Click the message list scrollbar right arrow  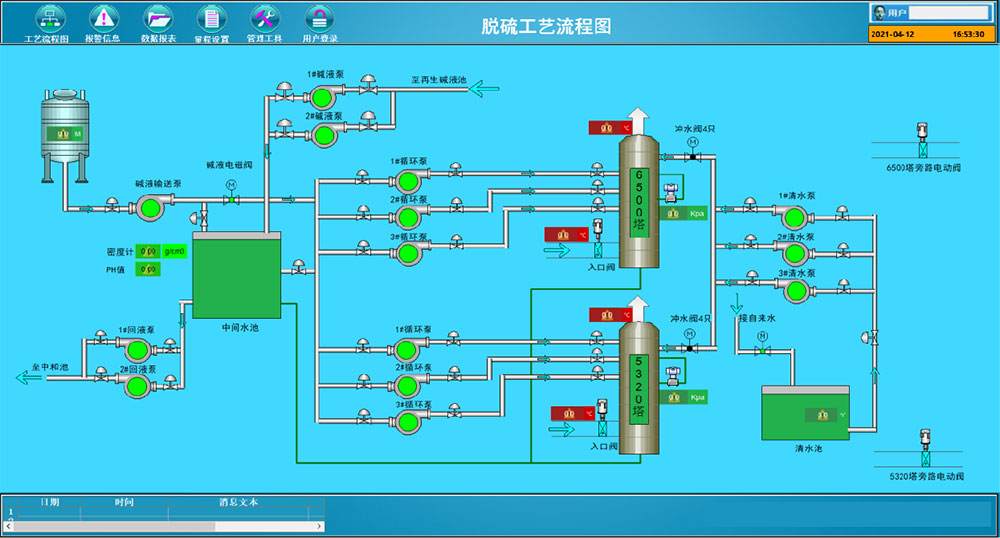pyautogui.click(x=320, y=527)
